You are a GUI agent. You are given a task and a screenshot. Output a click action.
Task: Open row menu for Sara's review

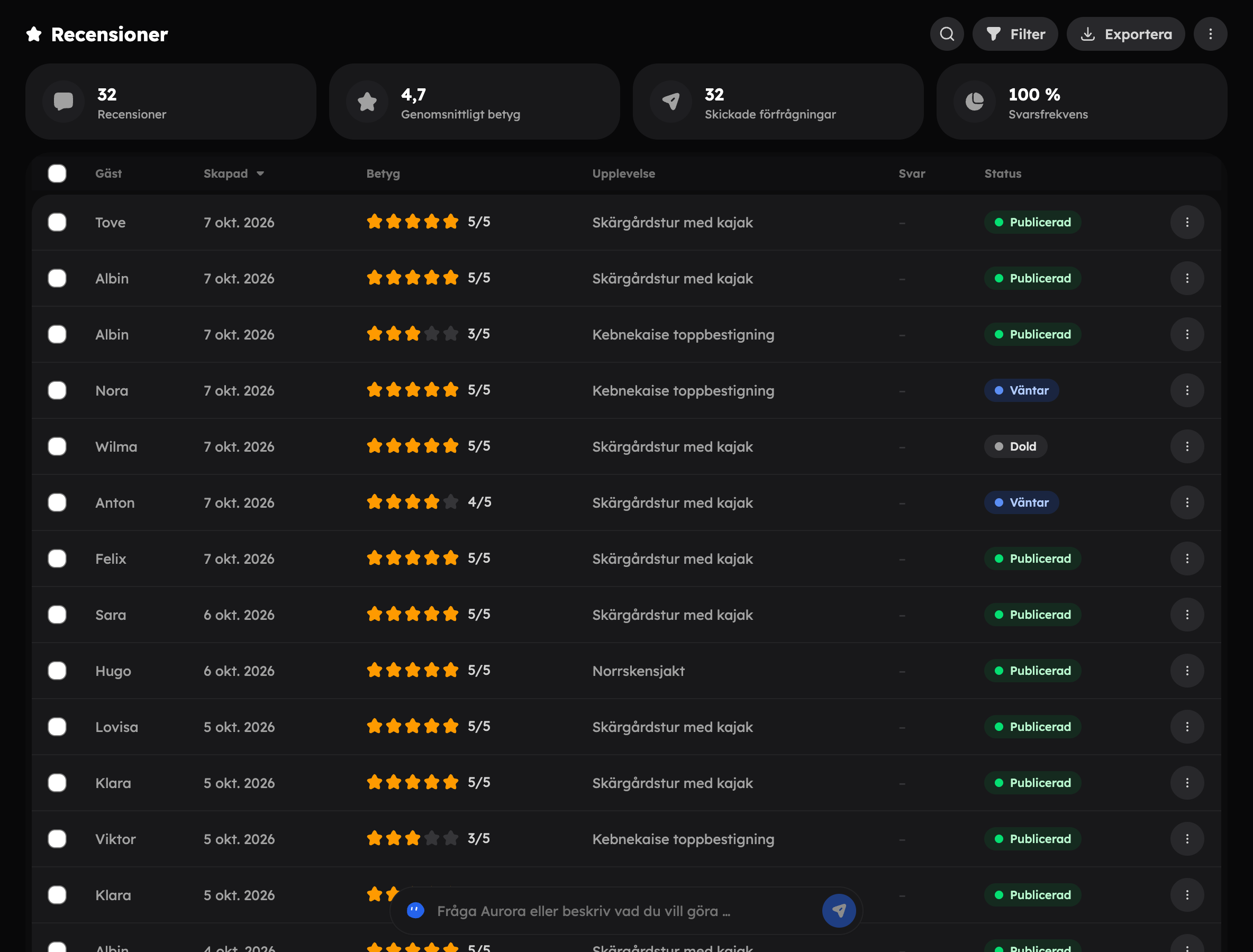pos(1187,615)
